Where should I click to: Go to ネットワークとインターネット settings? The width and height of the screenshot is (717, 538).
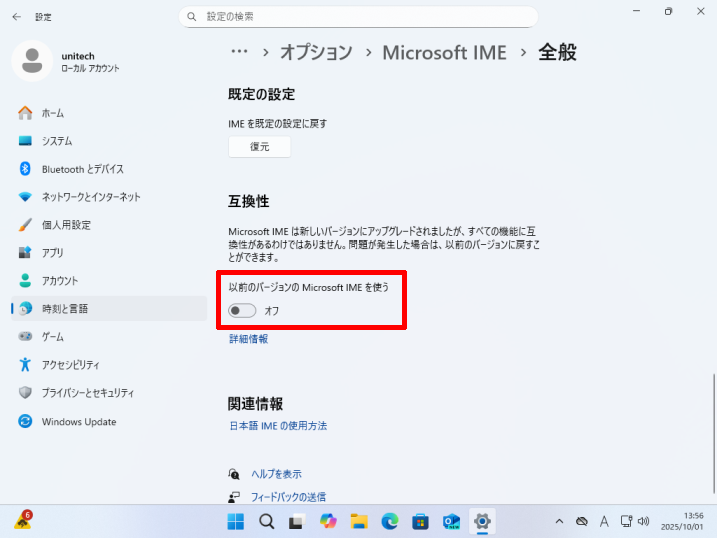point(90,197)
